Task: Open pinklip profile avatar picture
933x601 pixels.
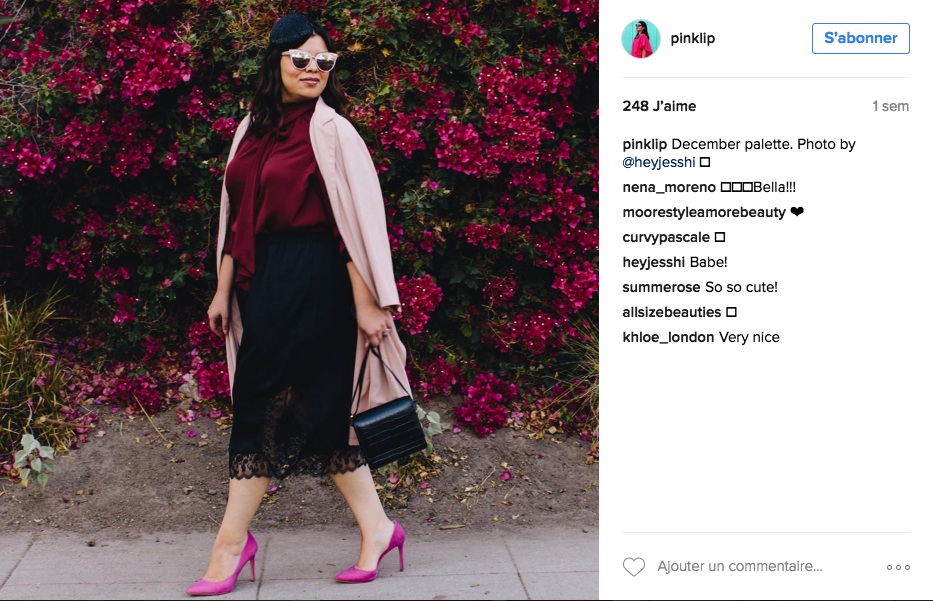Action: 641,39
